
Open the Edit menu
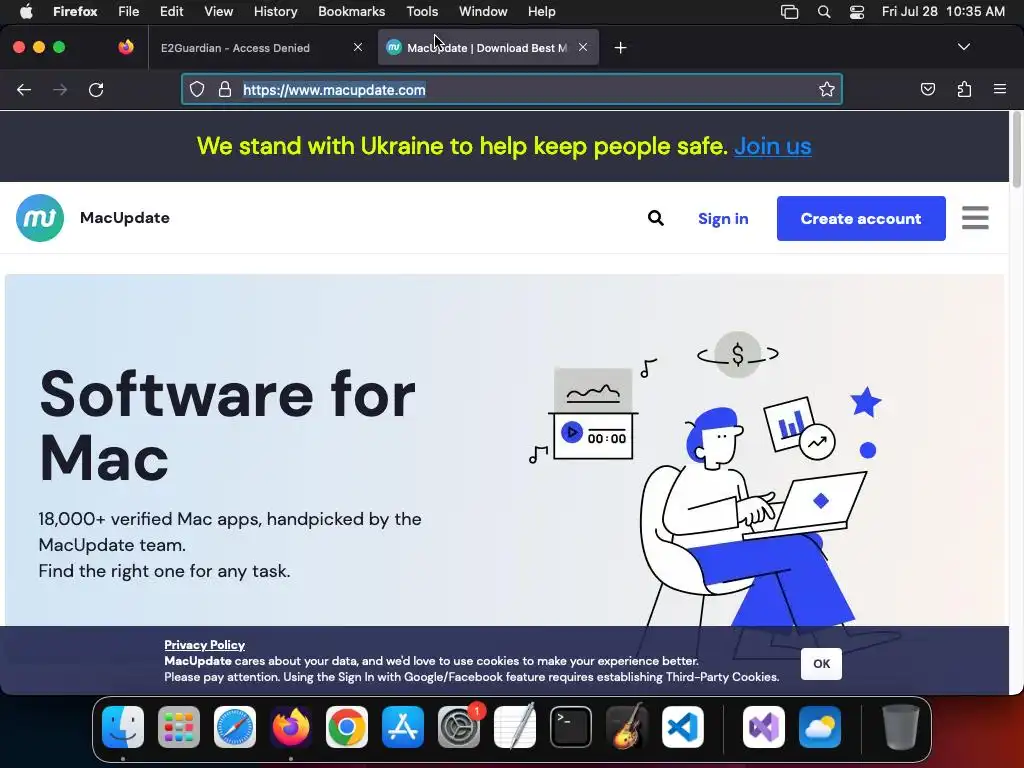click(x=171, y=11)
